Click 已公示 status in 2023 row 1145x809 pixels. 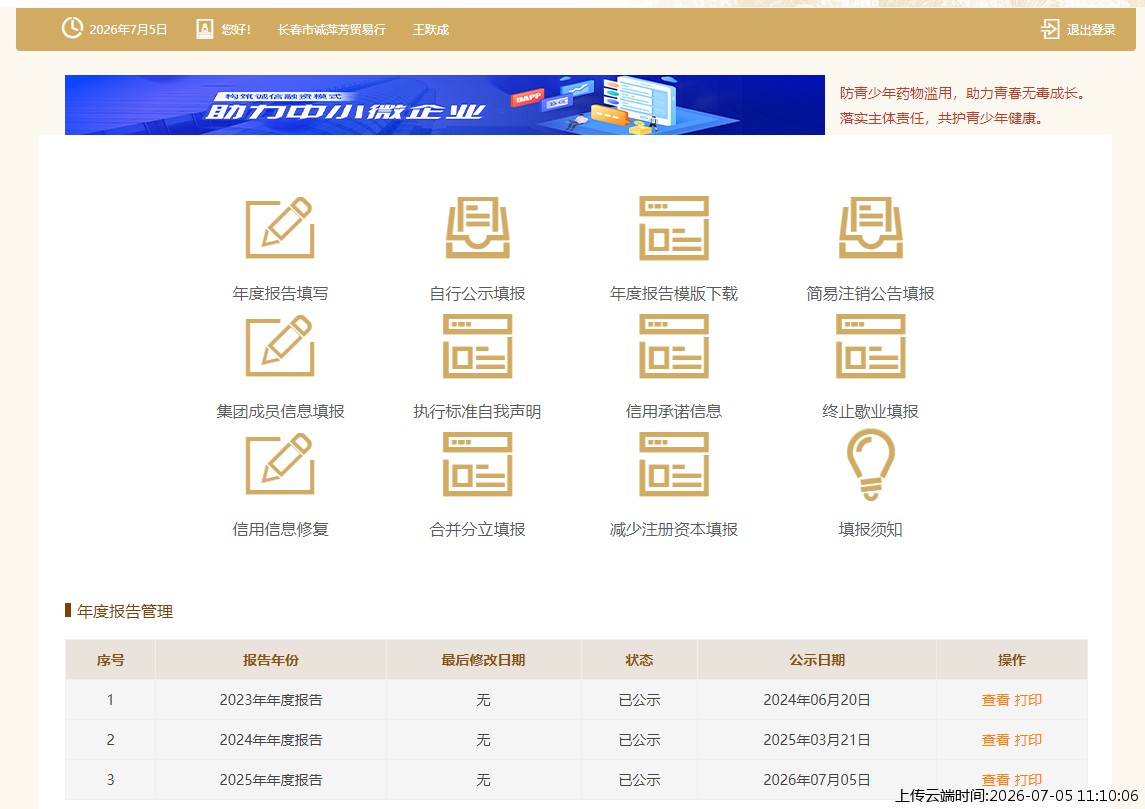tap(639, 700)
